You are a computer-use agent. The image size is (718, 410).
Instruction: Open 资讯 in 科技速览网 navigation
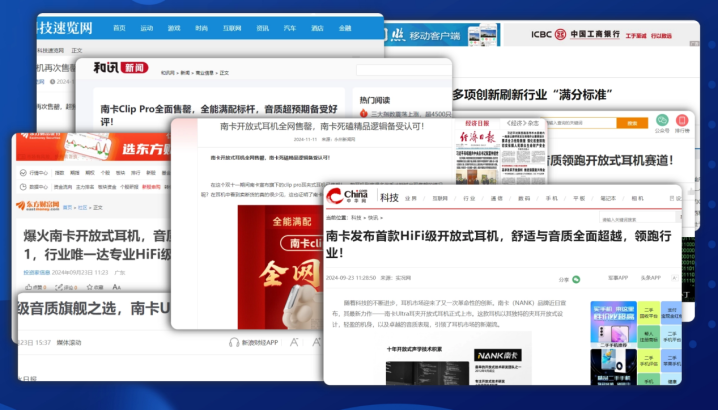point(262,28)
